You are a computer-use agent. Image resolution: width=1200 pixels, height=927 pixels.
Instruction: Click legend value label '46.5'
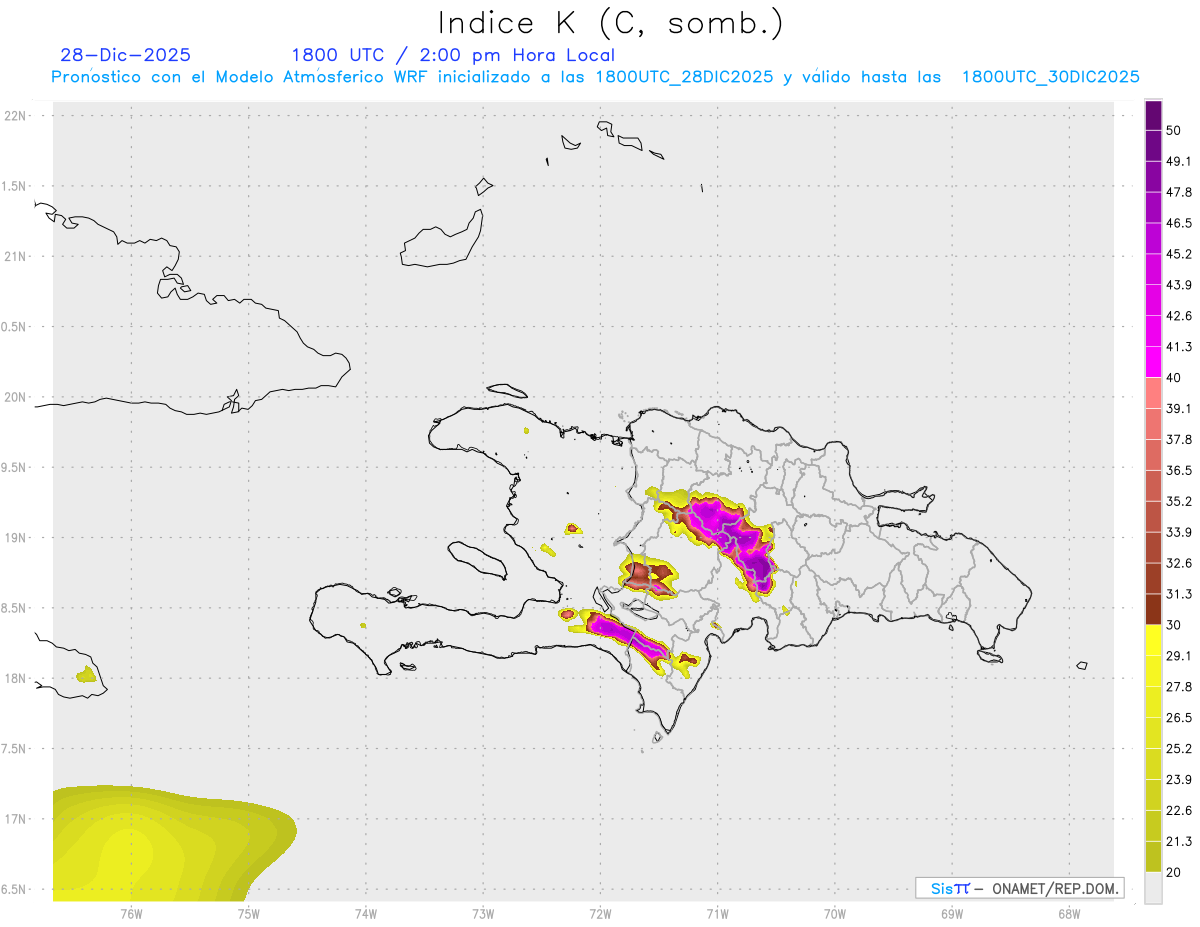pos(1179,223)
